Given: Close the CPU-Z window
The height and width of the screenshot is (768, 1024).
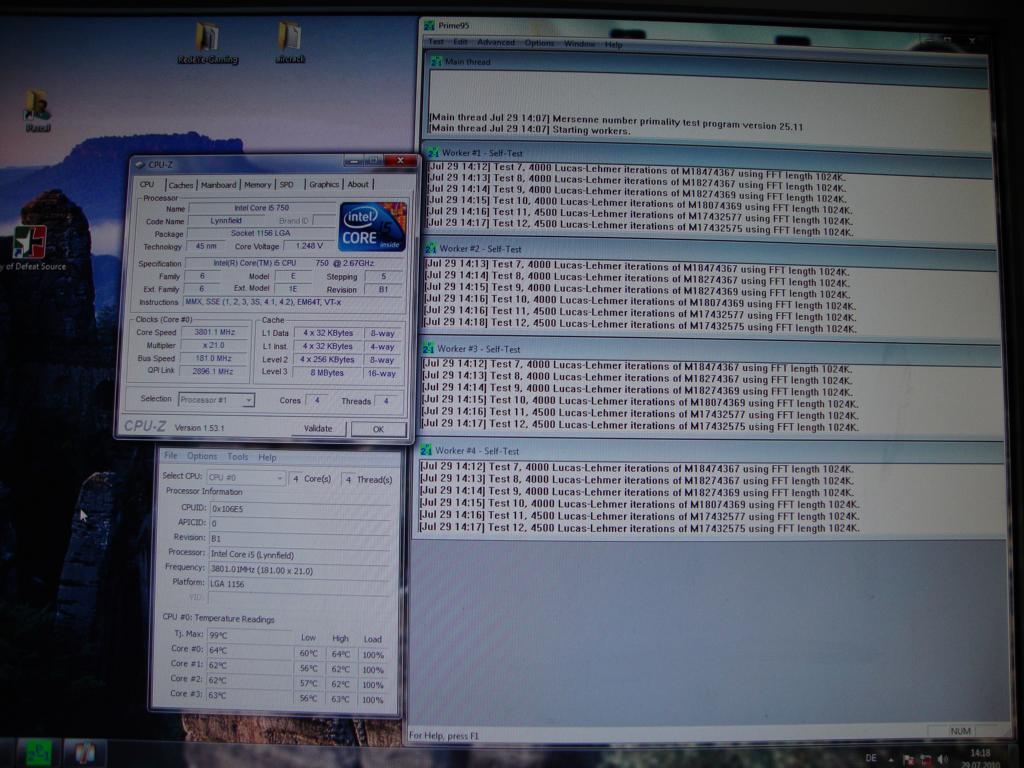Looking at the screenshot, I should (x=400, y=161).
